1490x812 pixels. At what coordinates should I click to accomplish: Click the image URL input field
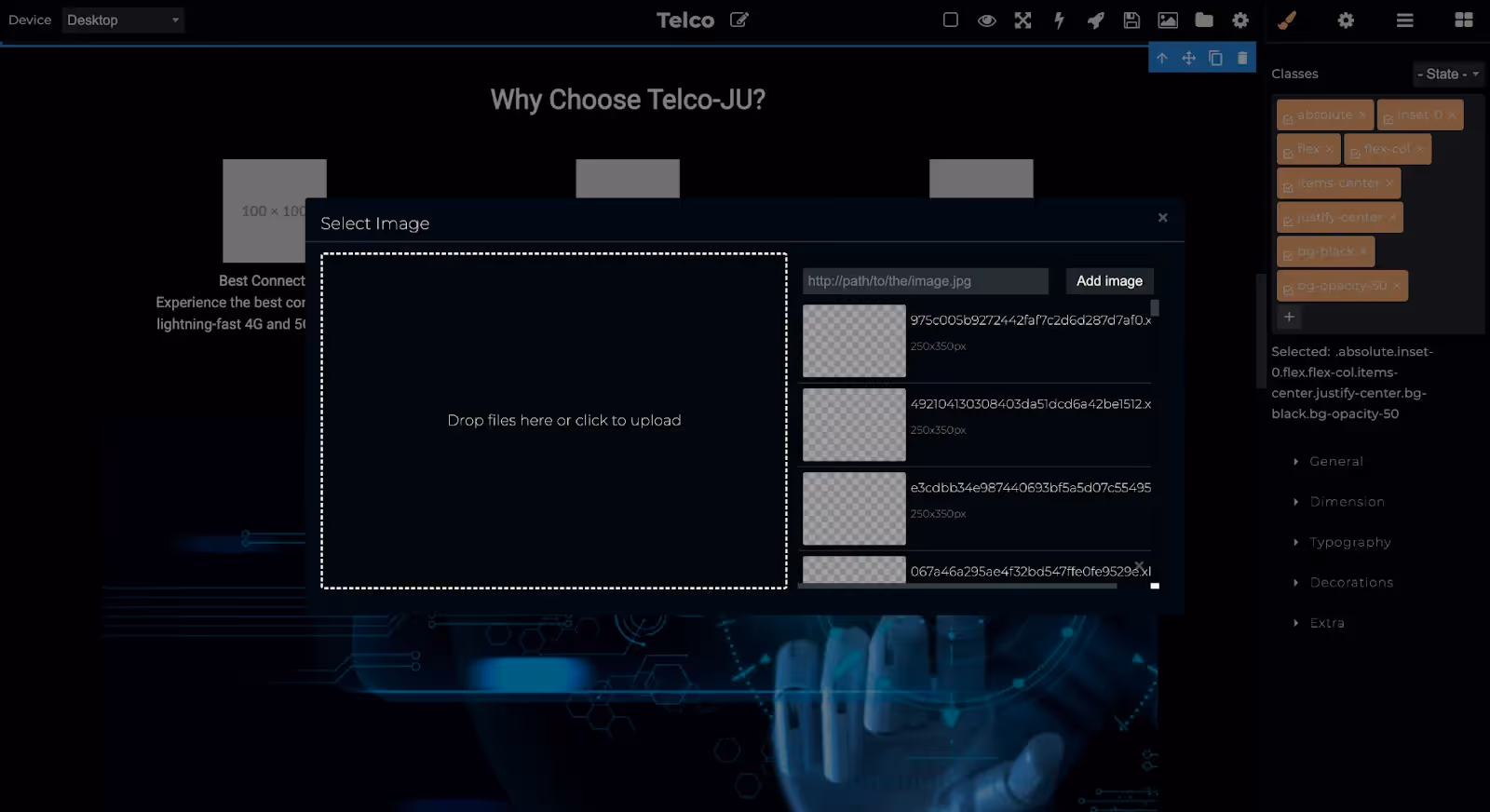(925, 281)
